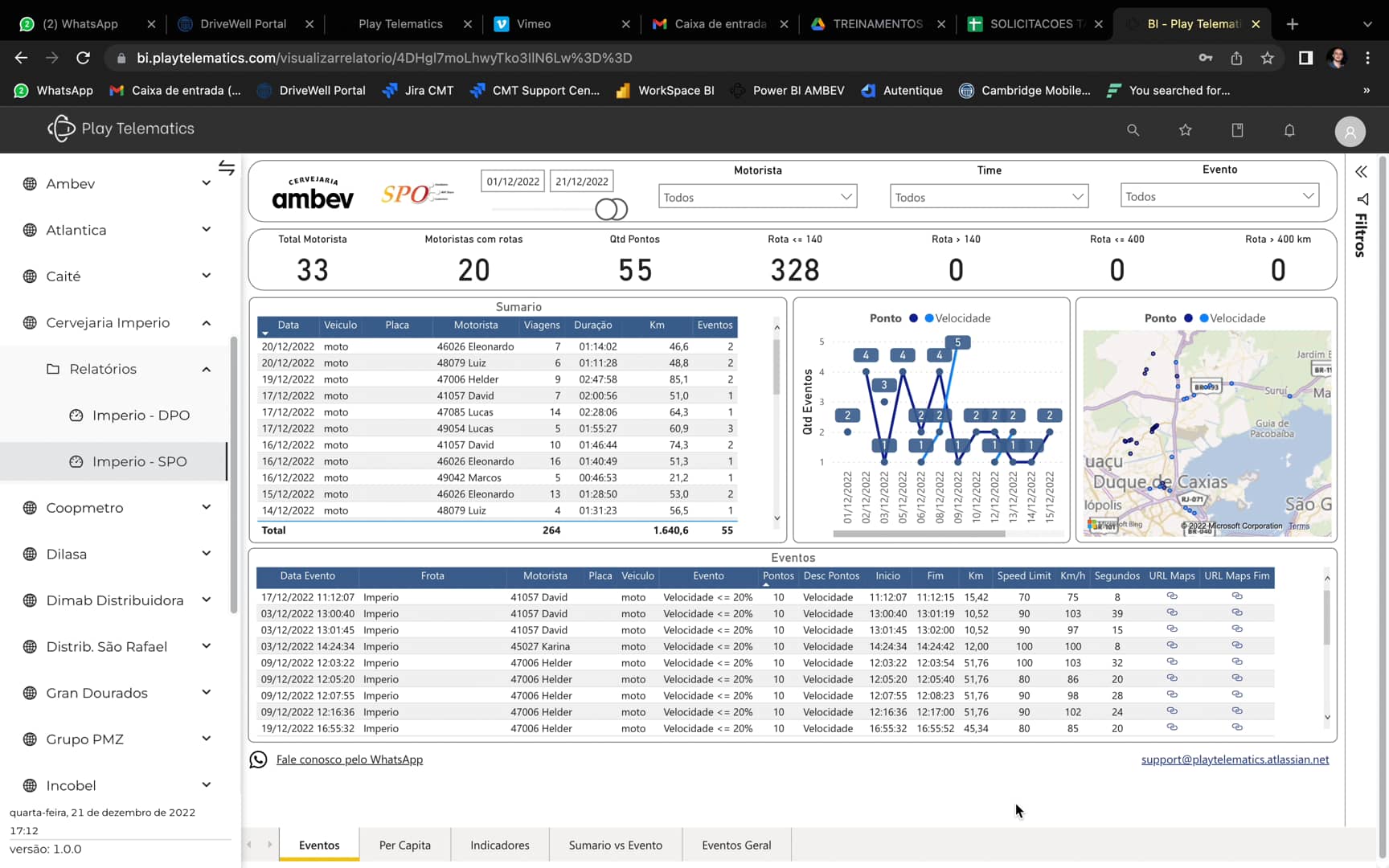Click the password key icon in address bar

[1206, 58]
